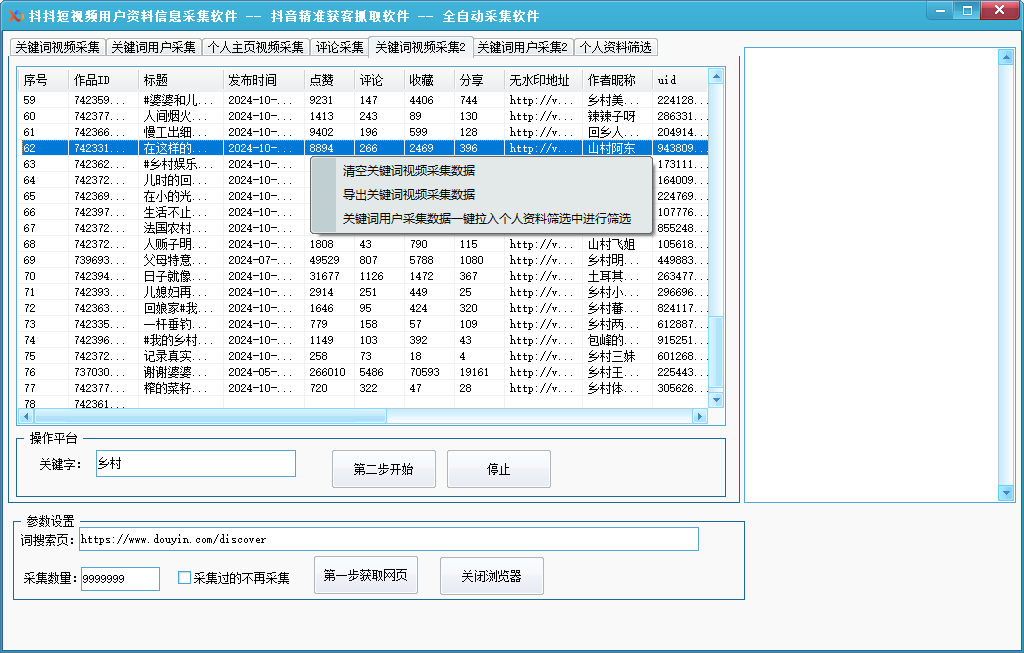The height and width of the screenshot is (653, 1024).
Task: Maximize the application window
Action: (x=967, y=10)
